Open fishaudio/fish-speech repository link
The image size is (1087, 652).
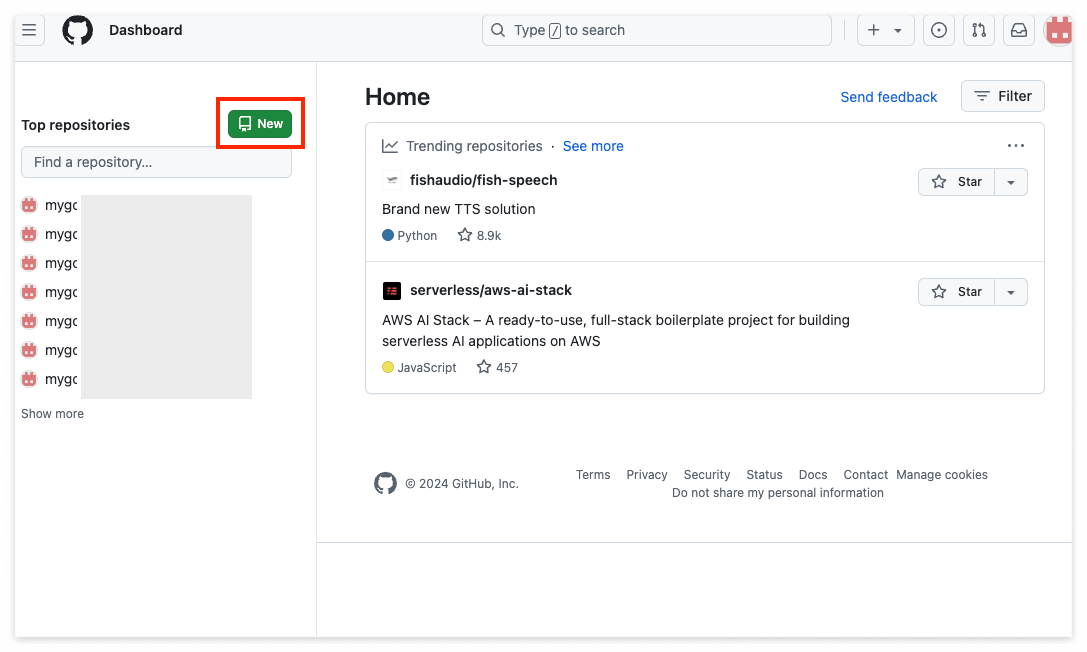[484, 180]
